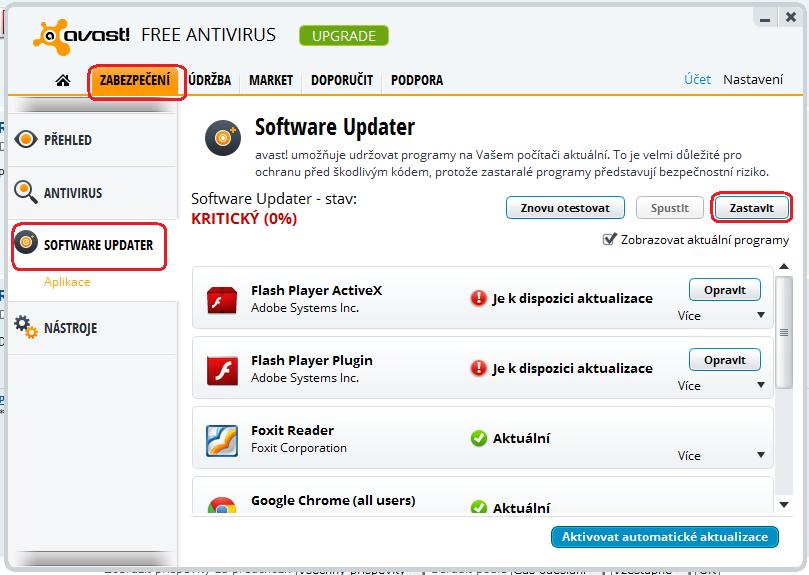Image resolution: width=809 pixels, height=575 pixels.
Task: Expand Více for Flash Player Plugin
Action: tap(721, 386)
